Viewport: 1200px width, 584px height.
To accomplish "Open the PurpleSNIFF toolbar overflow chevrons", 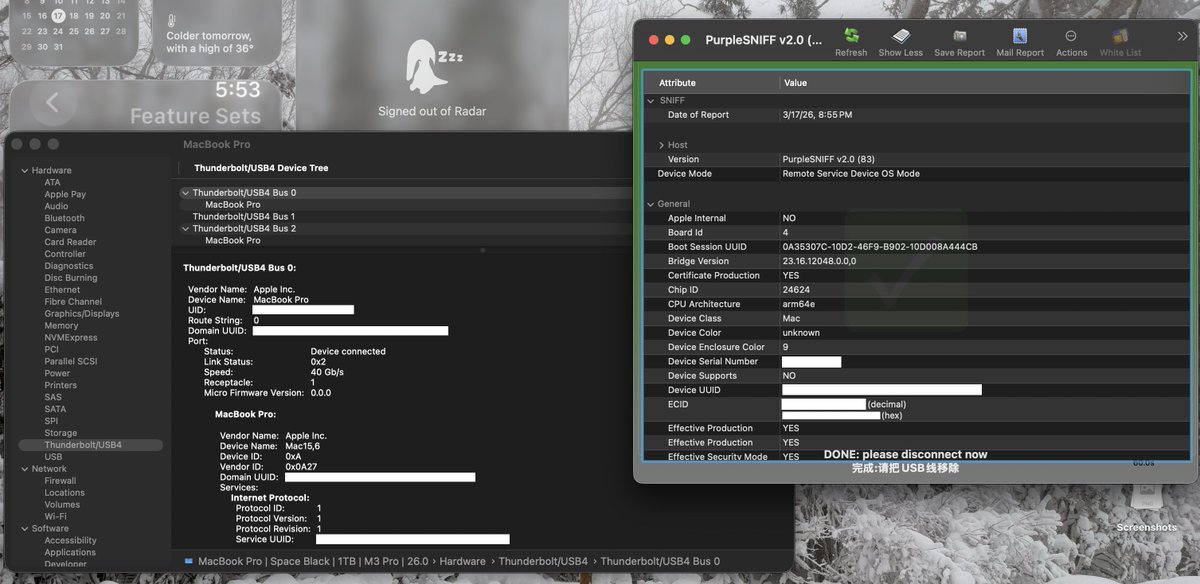I will point(1182,37).
